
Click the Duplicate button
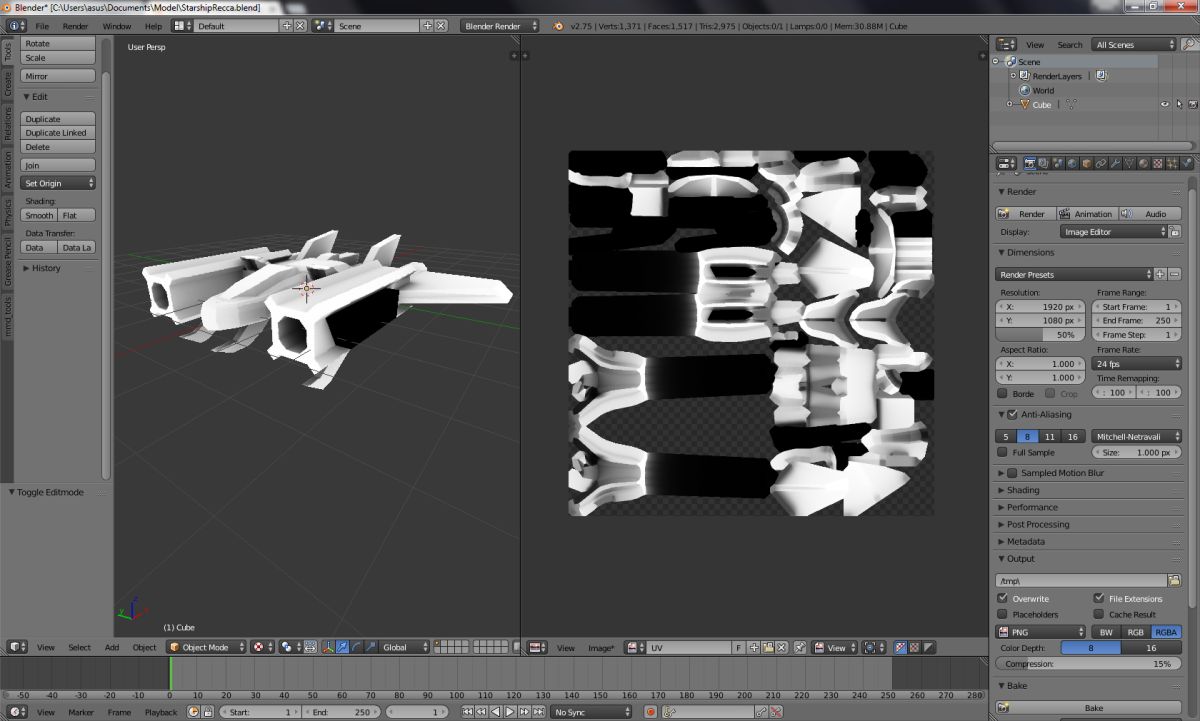58,119
